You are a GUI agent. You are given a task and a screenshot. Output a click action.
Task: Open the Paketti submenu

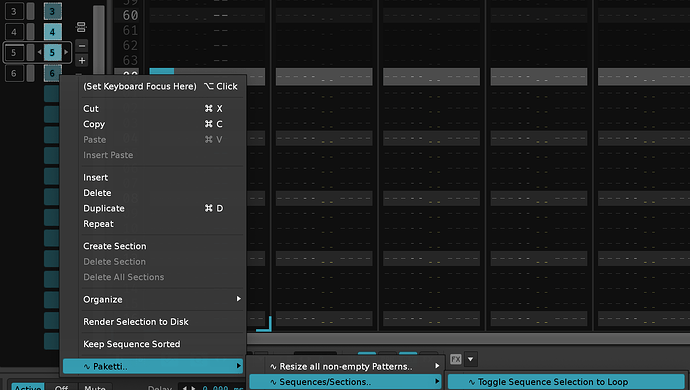tap(153, 366)
